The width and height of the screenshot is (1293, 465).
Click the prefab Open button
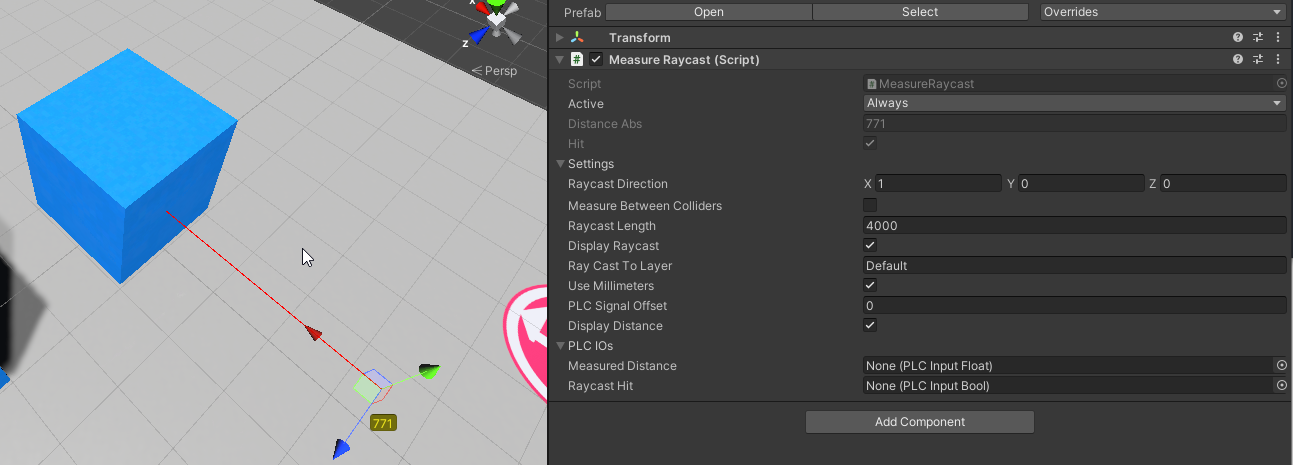click(x=708, y=12)
